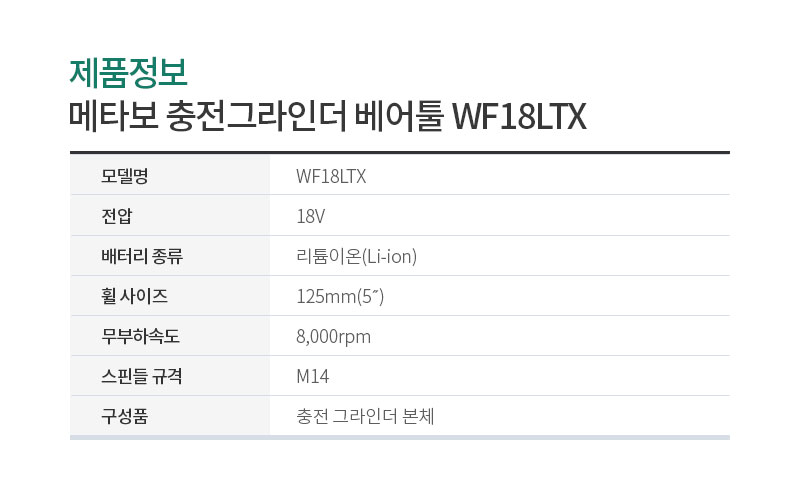Click the 모델명 label cell

tap(124, 176)
